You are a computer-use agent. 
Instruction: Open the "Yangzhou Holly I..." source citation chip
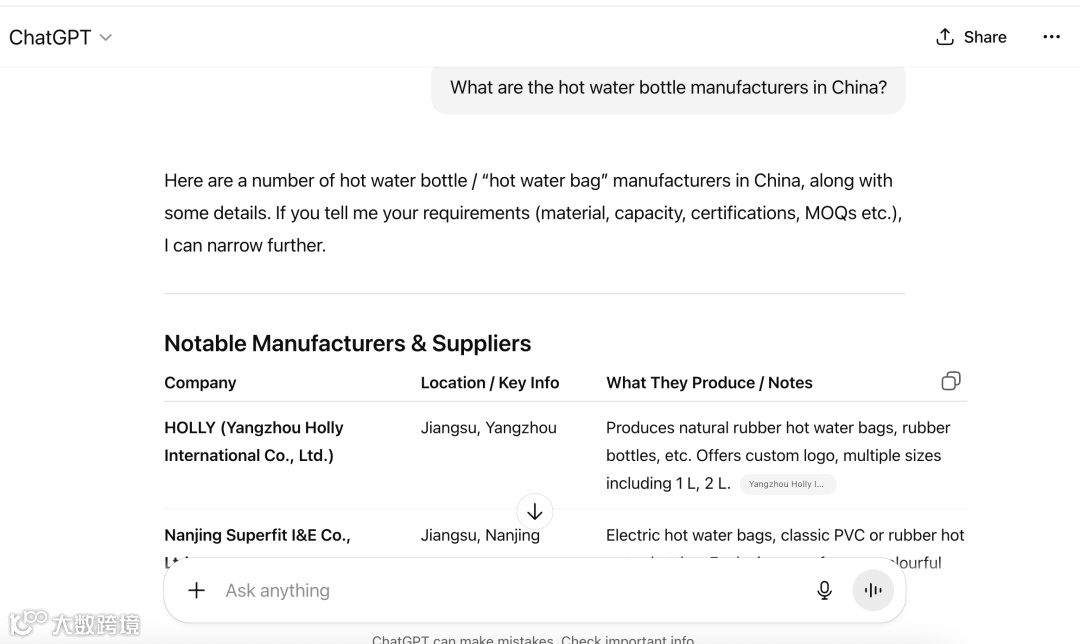click(x=787, y=484)
